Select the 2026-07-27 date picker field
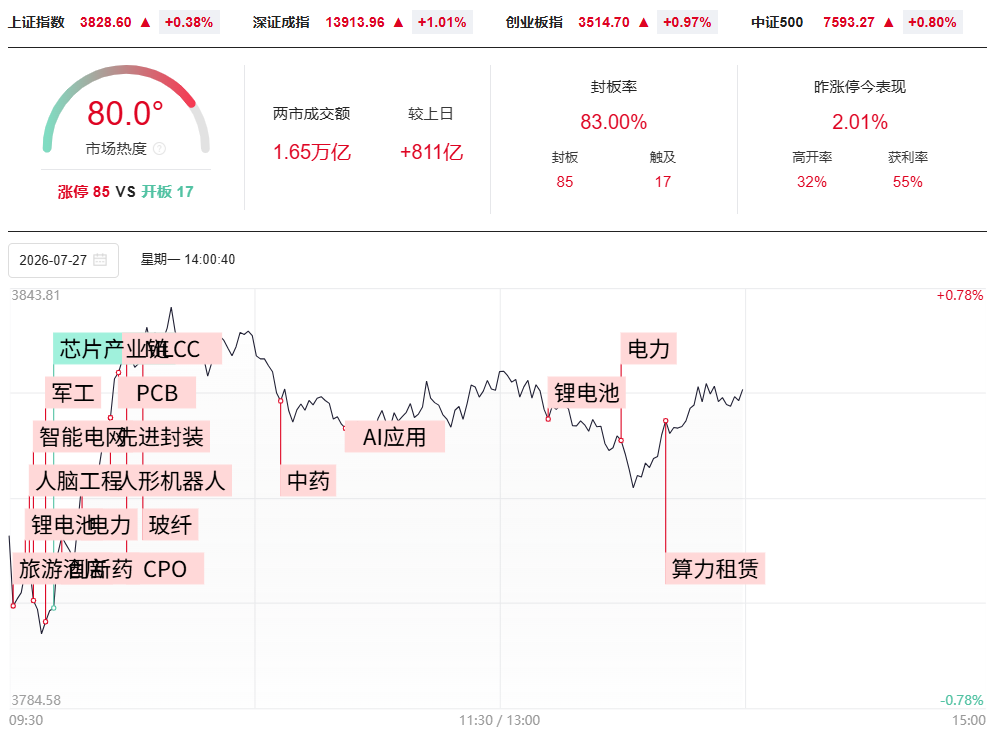This screenshot has height=734, width=1005. pyautogui.click(x=63, y=260)
